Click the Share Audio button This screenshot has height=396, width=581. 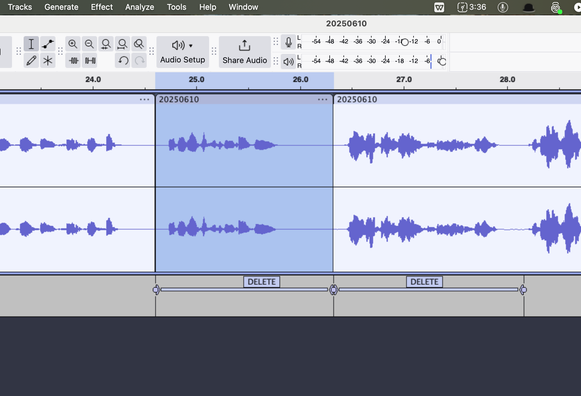(x=245, y=52)
